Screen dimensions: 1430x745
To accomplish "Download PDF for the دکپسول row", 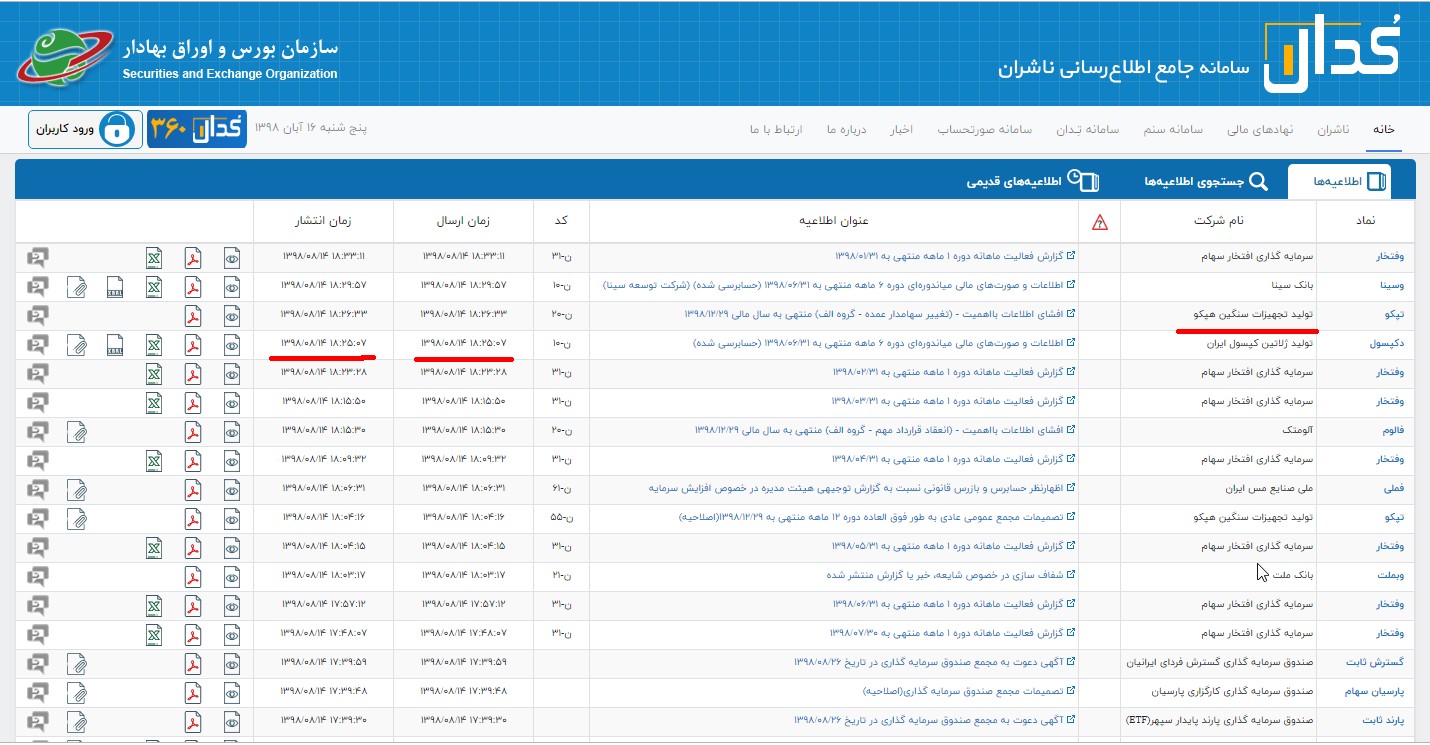I will tap(192, 345).
